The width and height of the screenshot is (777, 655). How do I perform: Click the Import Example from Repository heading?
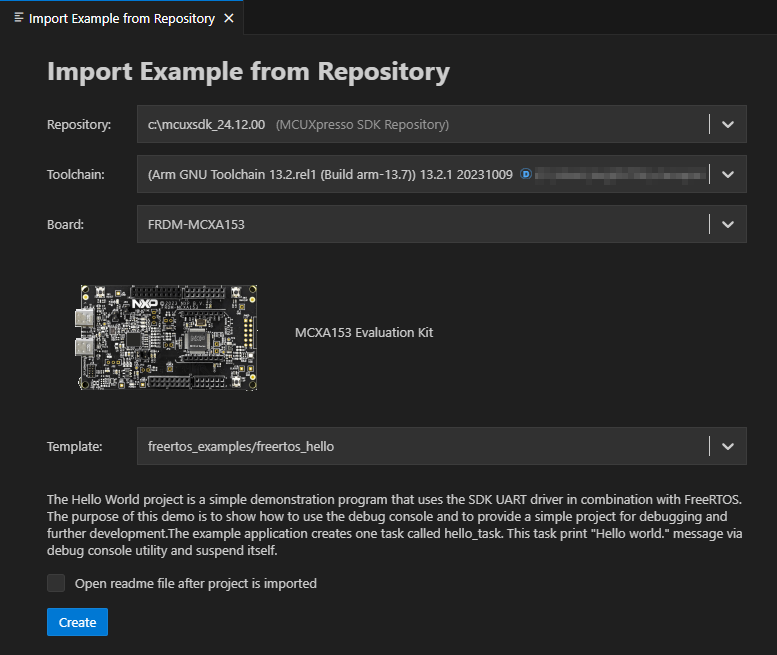click(248, 72)
